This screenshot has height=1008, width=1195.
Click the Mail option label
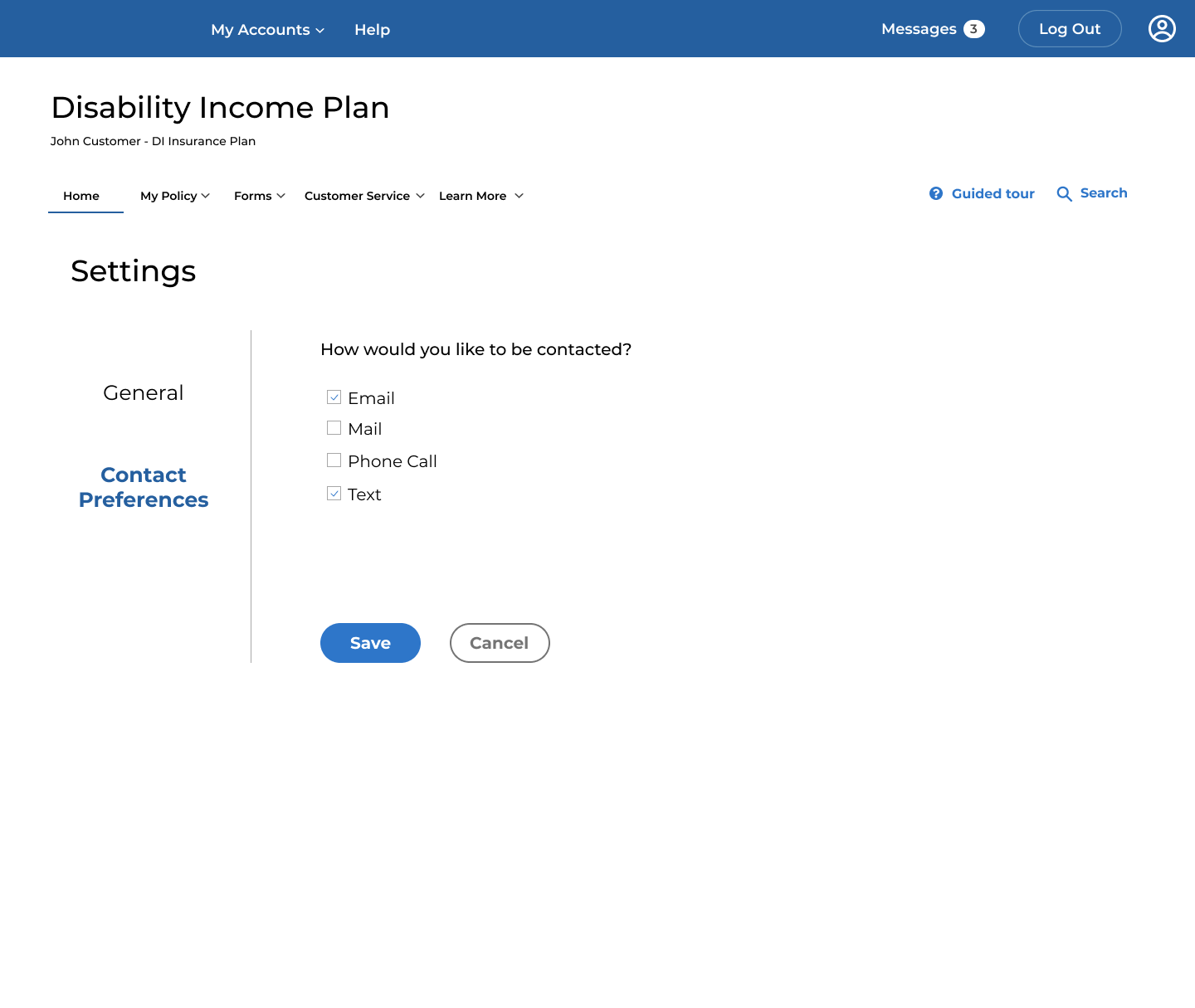365,429
